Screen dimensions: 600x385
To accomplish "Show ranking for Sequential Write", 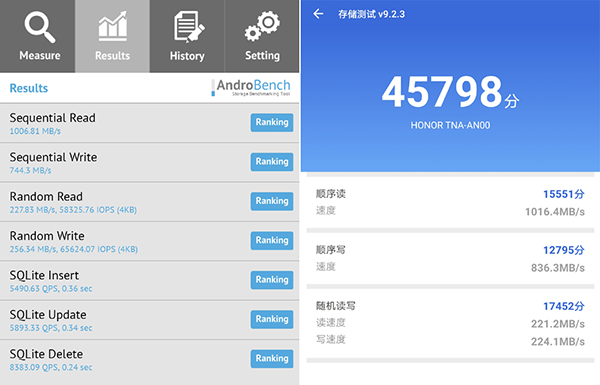I will [272, 162].
